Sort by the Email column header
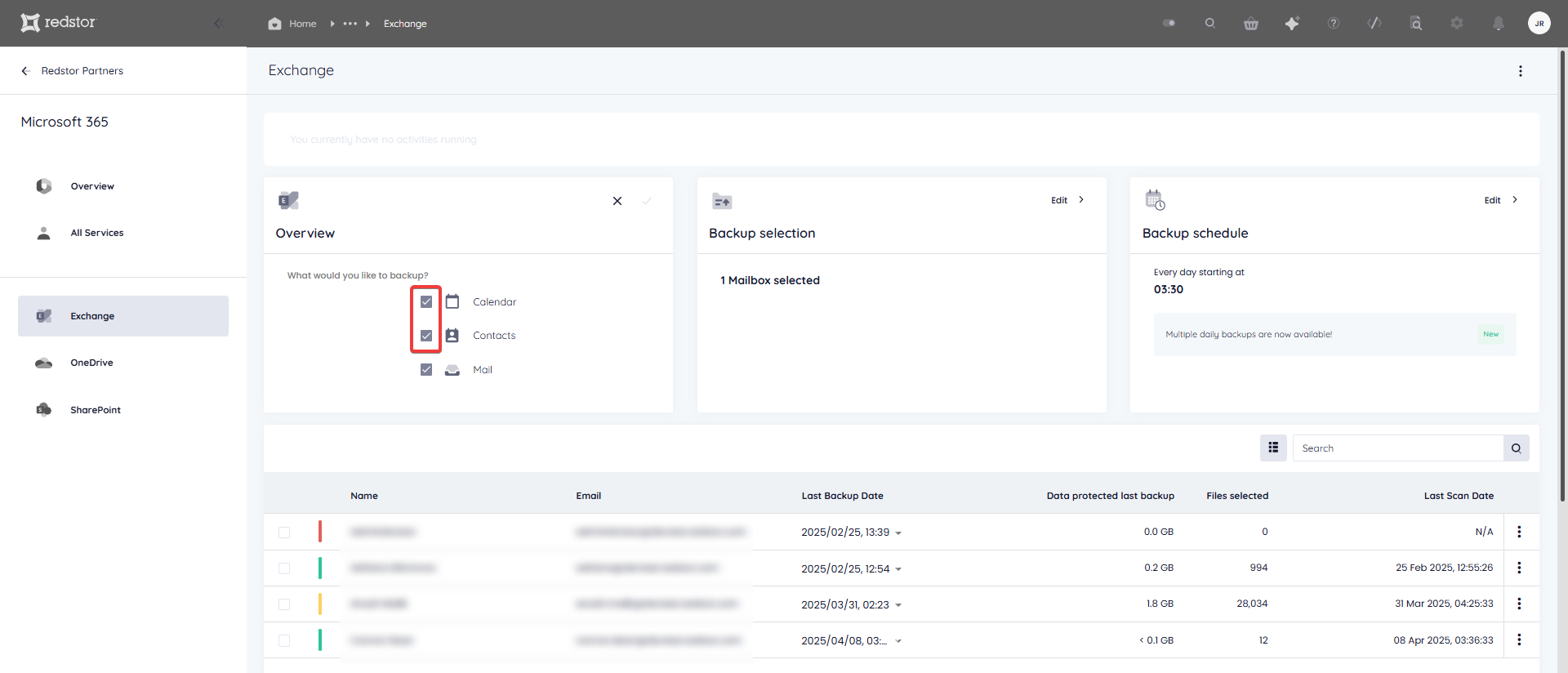Screen dimensions: 1568x673 (589, 496)
